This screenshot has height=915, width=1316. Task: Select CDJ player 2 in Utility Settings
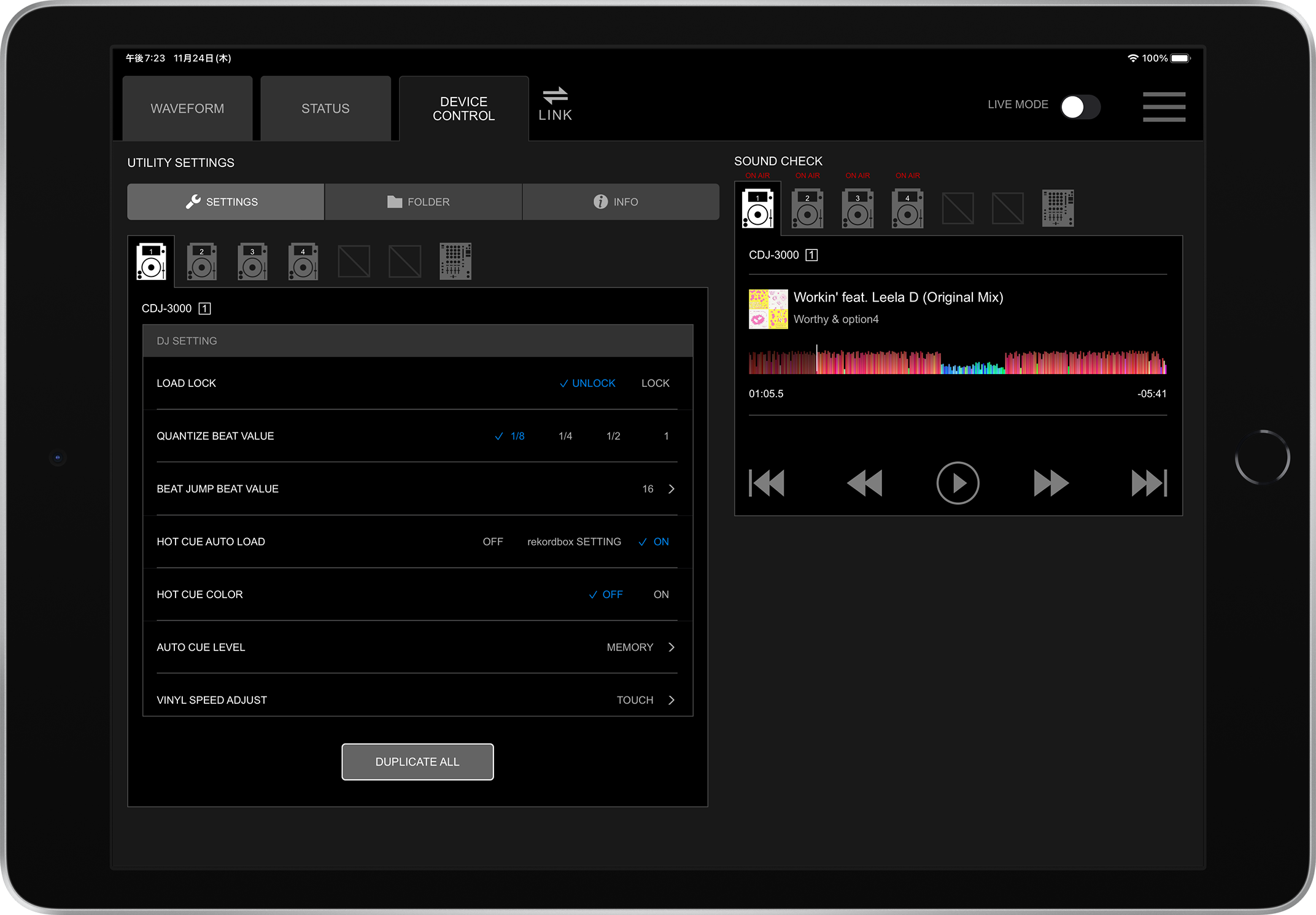tap(201, 262)
